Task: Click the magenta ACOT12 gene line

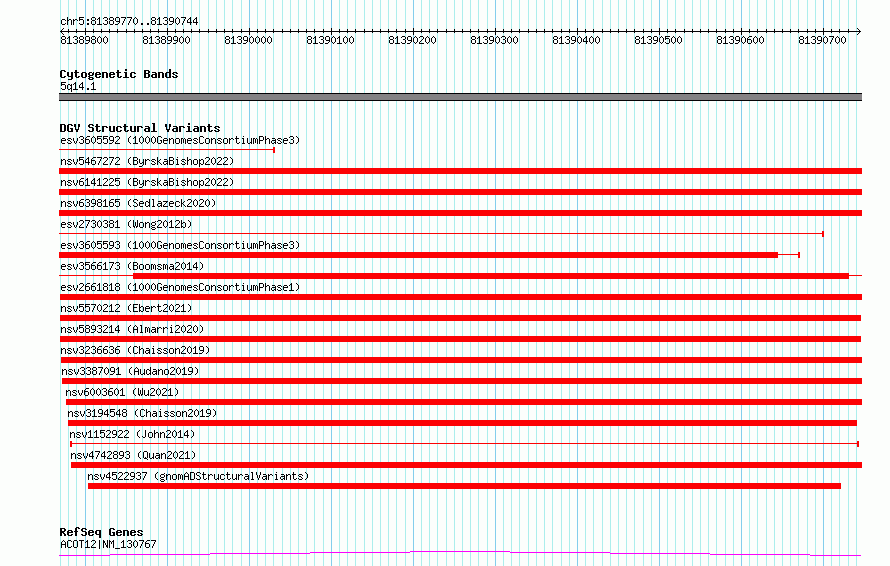Action: (x=460, y=554)
